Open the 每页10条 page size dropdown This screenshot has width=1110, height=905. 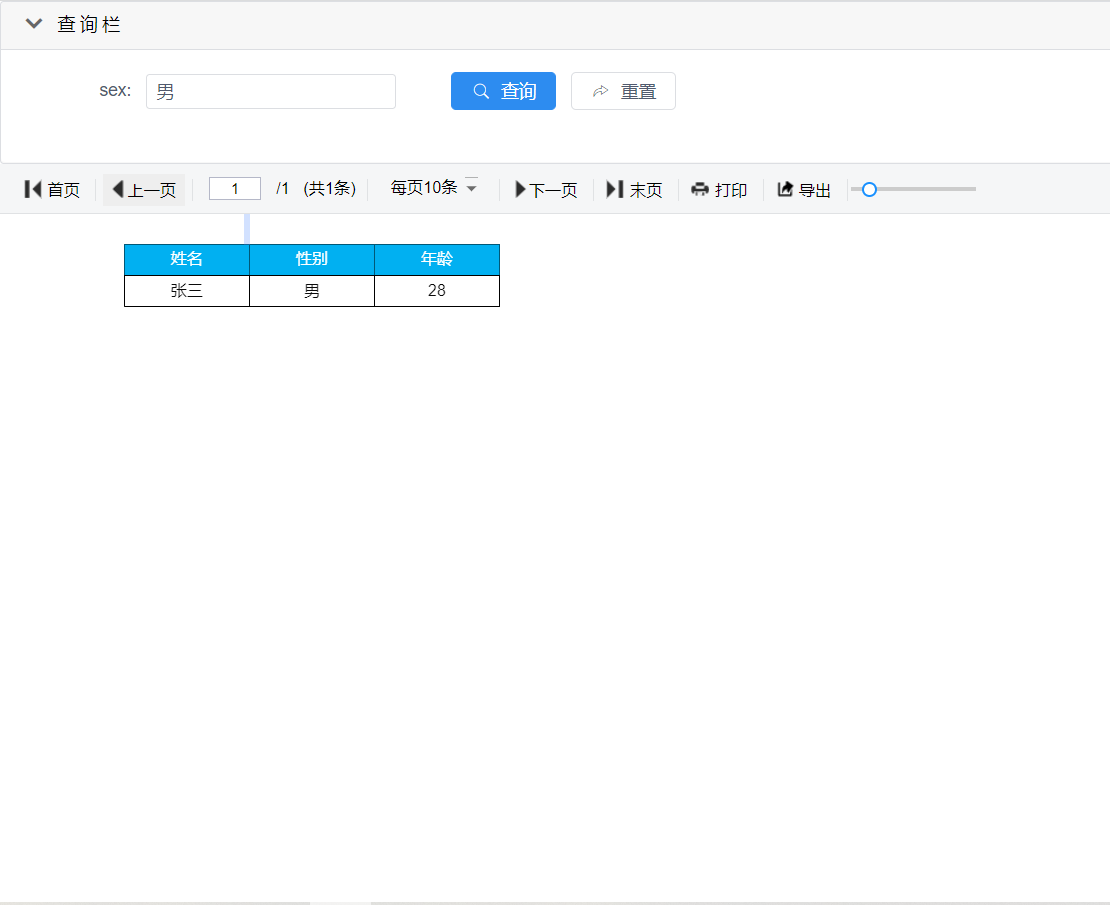coord(424,188)
